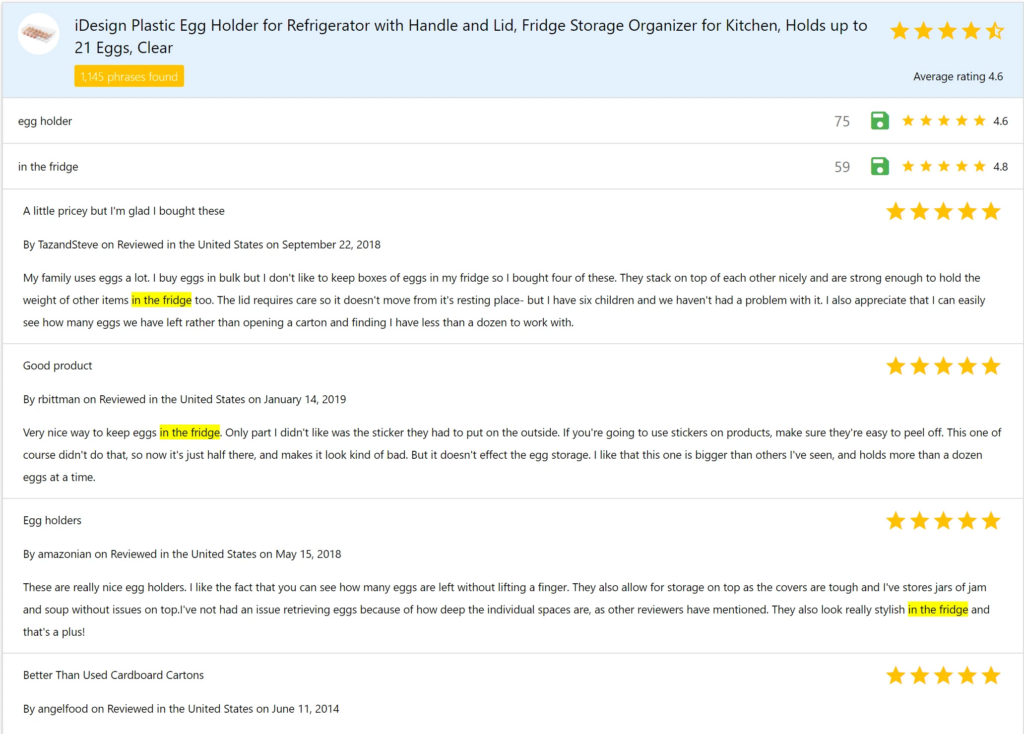Click the egg holder product thumbnail
Screen dimensions: 1024x734
[38, 33]
